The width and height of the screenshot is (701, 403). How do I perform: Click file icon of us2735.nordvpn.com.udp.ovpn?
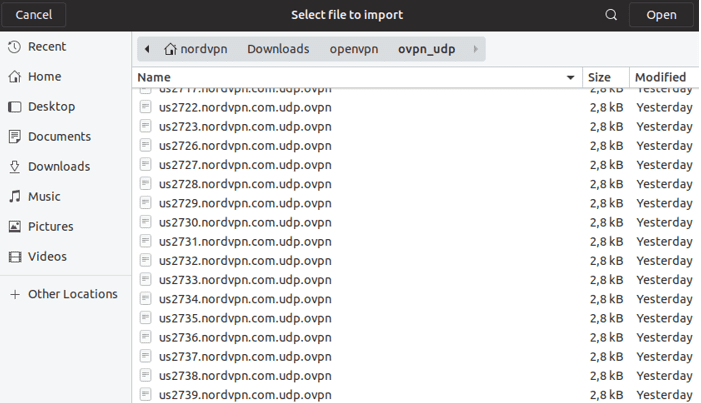[145, 318]
